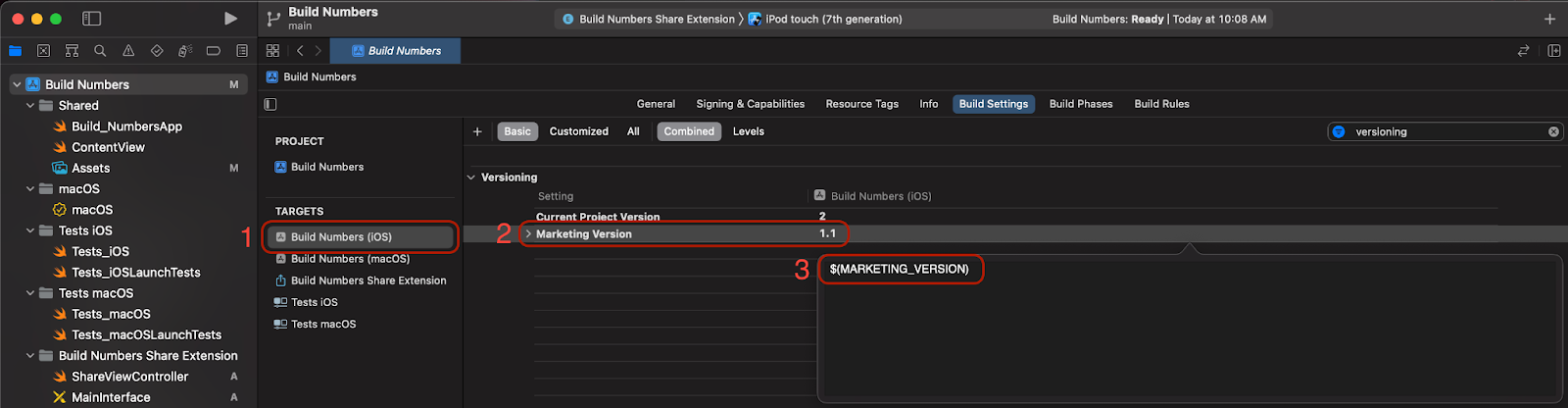Open the Assets catalog
This screenshot has height=408, width=1568.
click(x=91, y=169)
